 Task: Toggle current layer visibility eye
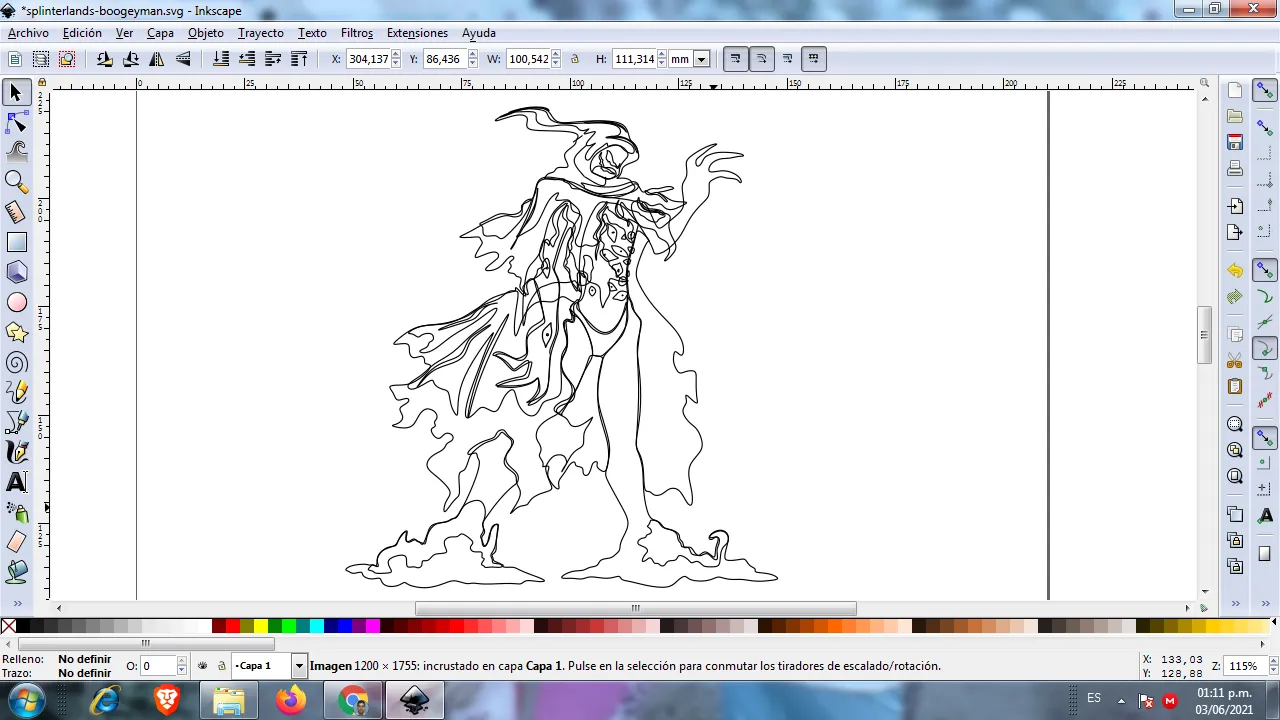[x=202, y=666]
